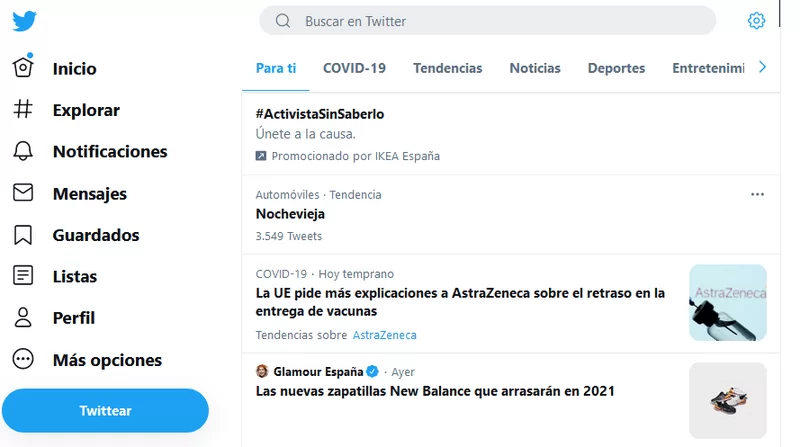Screen dimensions: 800x447
Task: Open the Tendencias tab
Action: coord(447,68)
